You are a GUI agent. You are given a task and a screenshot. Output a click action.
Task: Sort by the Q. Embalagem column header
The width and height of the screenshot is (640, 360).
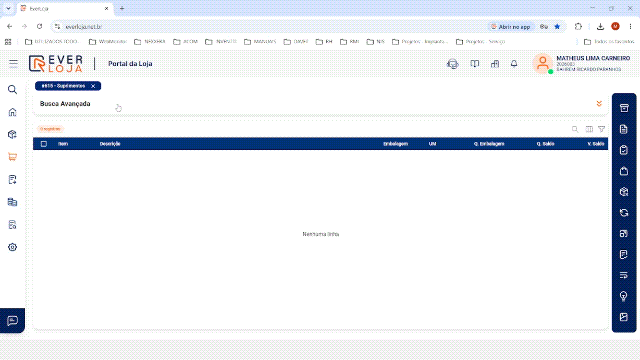tap(489, 144)
